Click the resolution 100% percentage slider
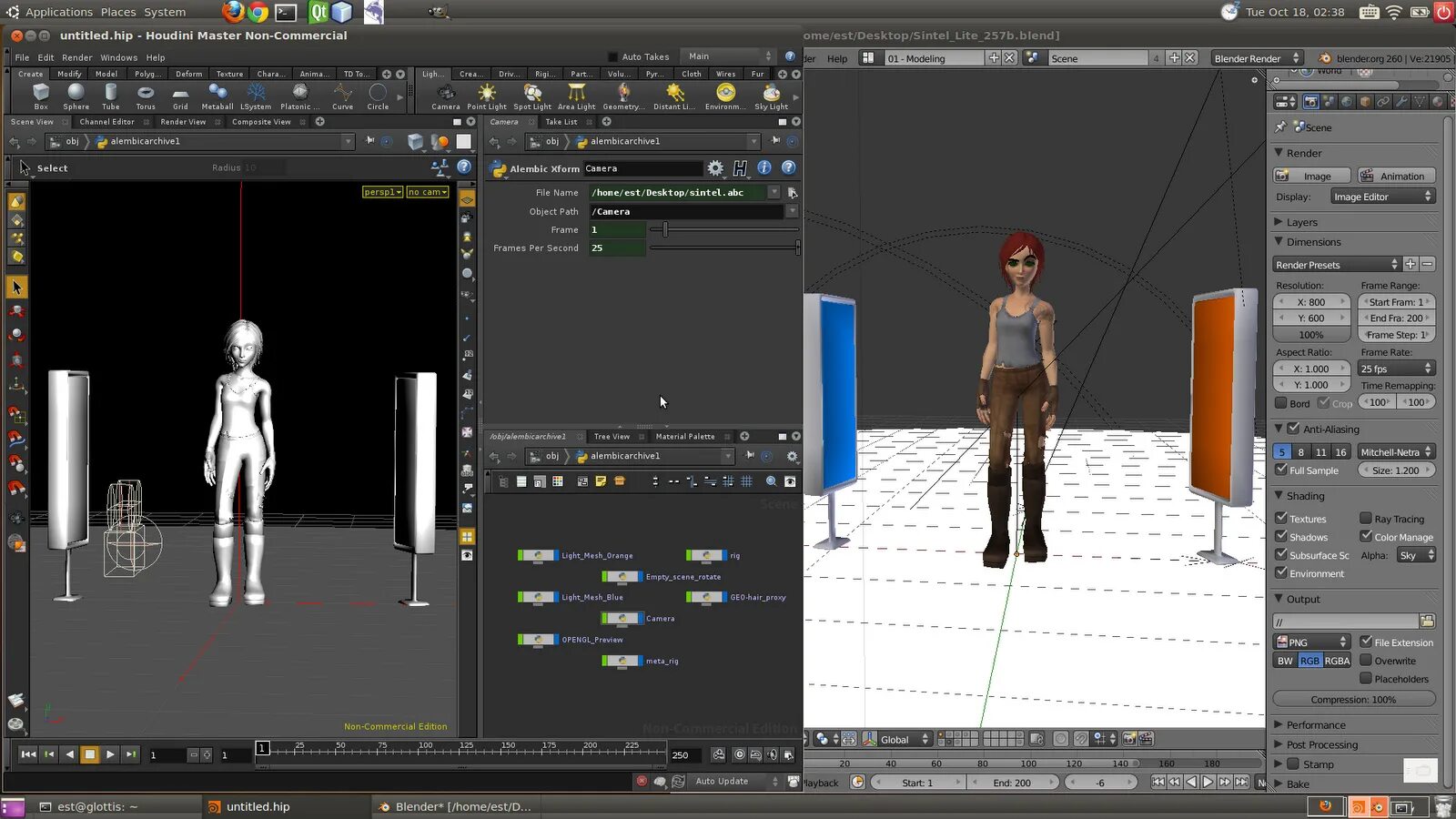 (x=1311, y=335)
